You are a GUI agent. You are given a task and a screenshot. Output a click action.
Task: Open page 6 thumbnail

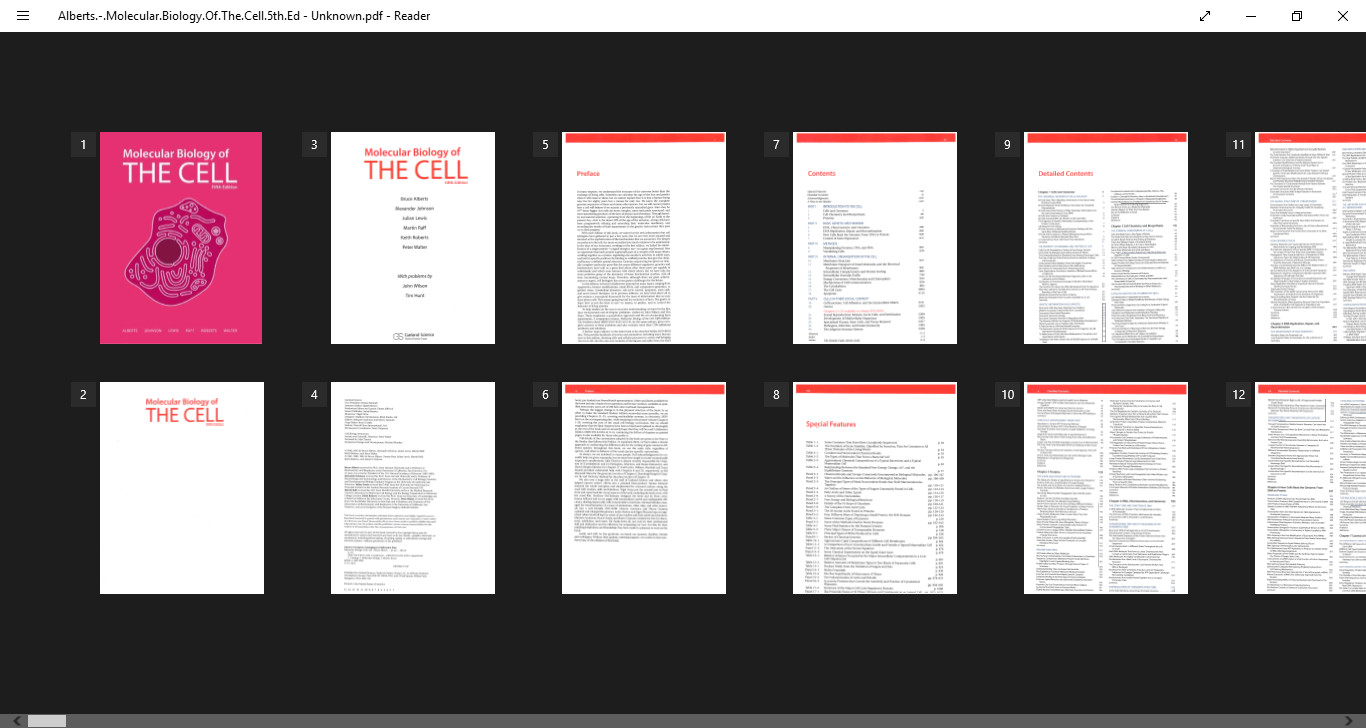(x=644, y=488)
